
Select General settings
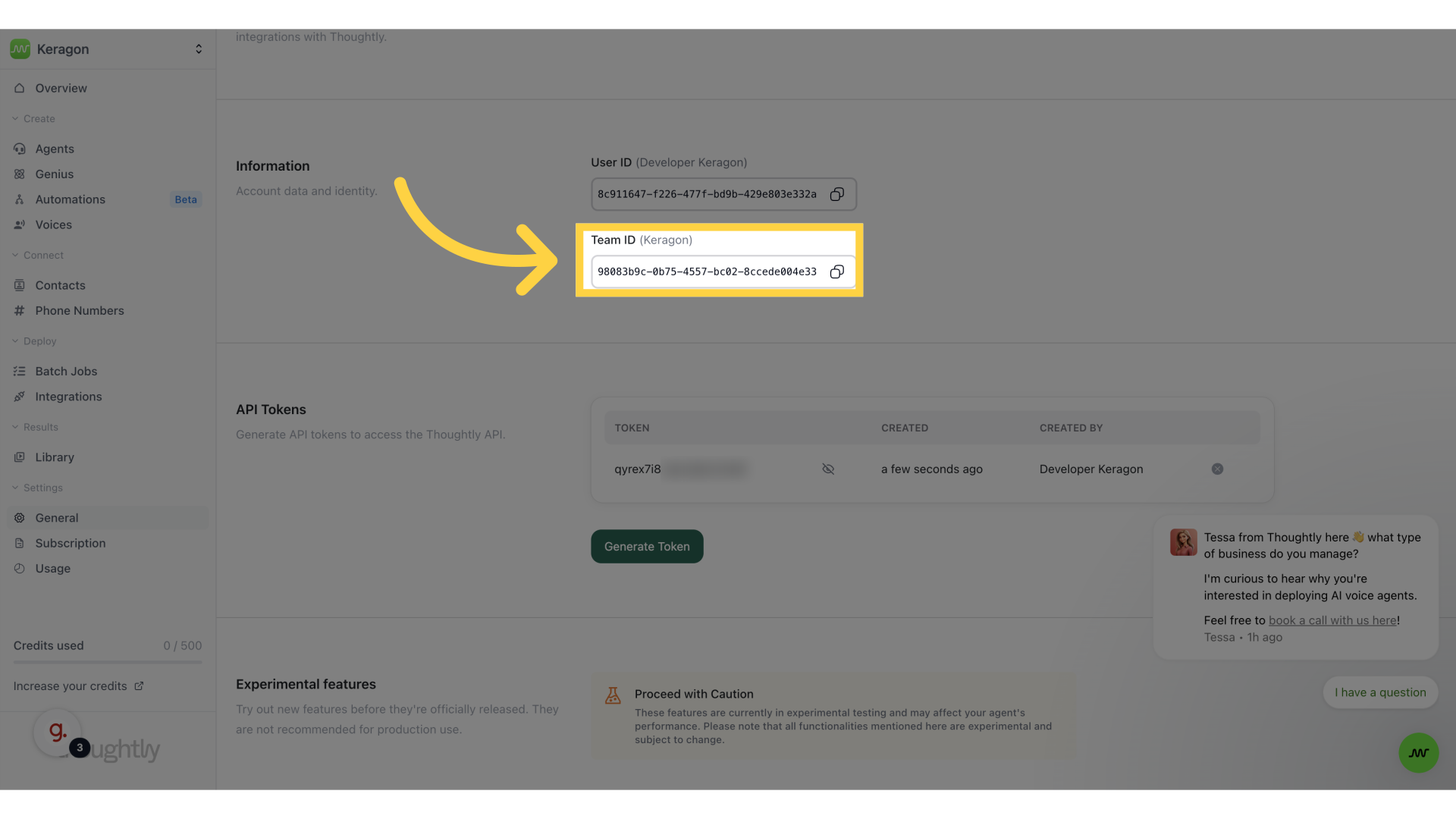pyautogui.click(x=108, y=518)
